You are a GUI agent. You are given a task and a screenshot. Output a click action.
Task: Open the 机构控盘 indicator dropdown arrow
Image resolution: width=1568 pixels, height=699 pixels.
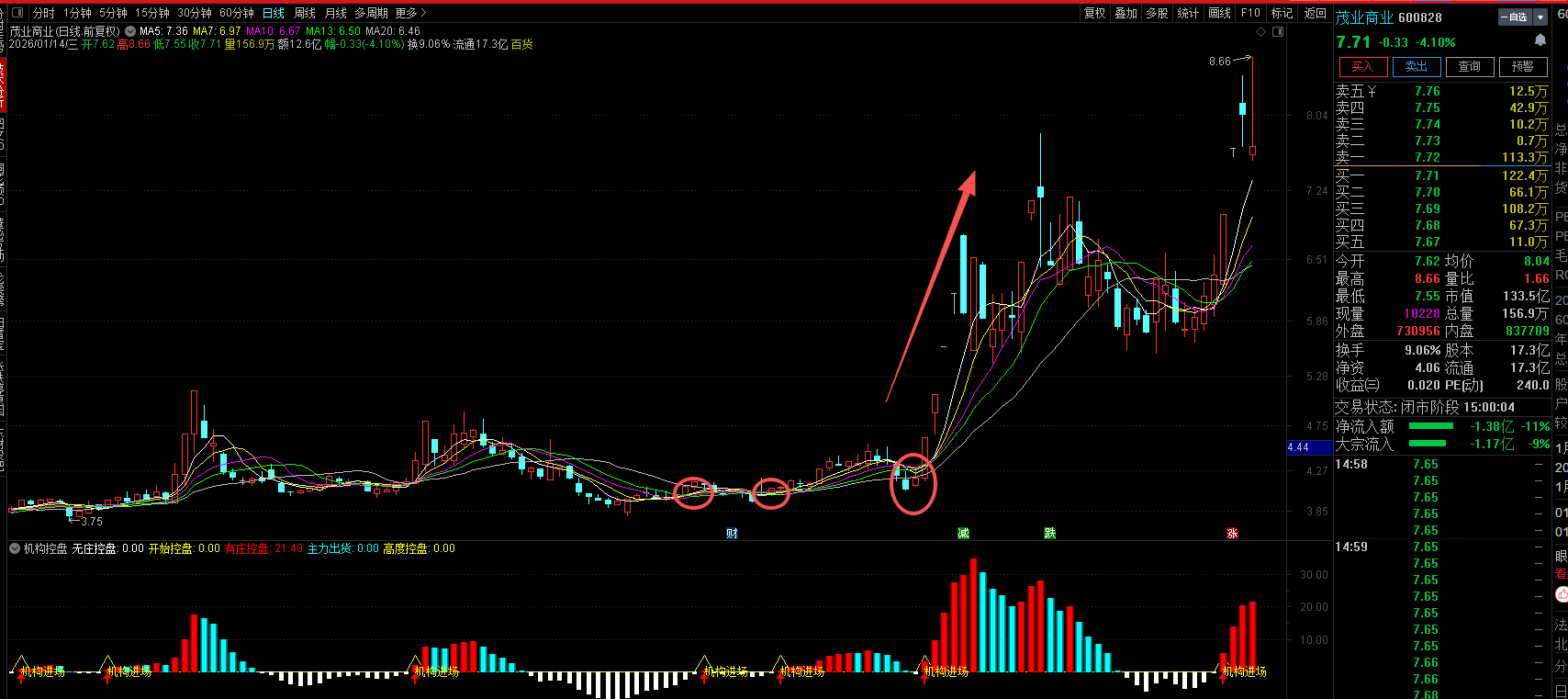point(14,548)
